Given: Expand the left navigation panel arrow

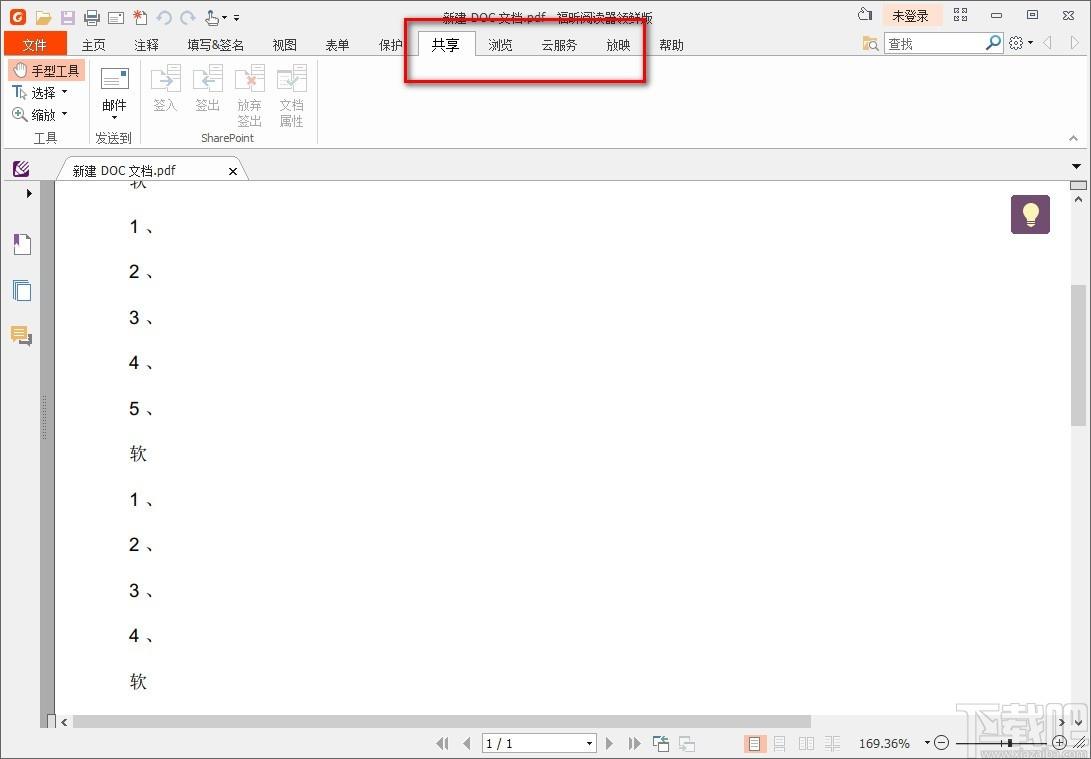Looking at the screenshot, I should pos(29,193).
